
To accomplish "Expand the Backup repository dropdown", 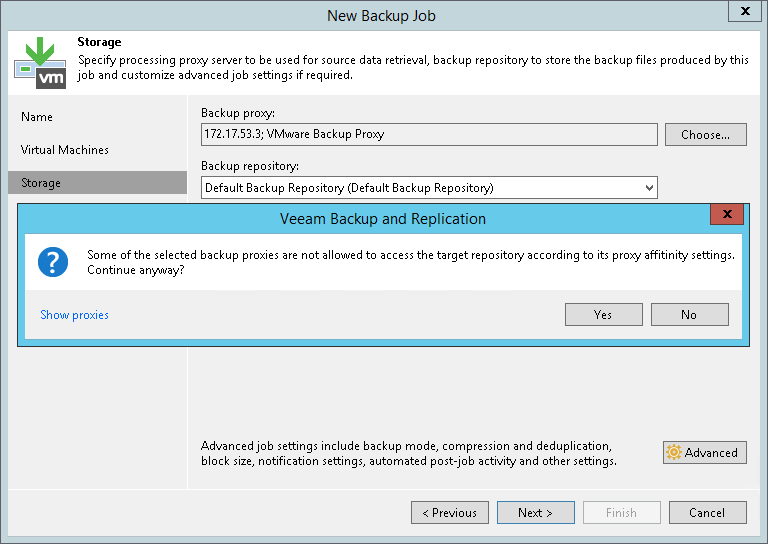I will click(x=649, y=187).
